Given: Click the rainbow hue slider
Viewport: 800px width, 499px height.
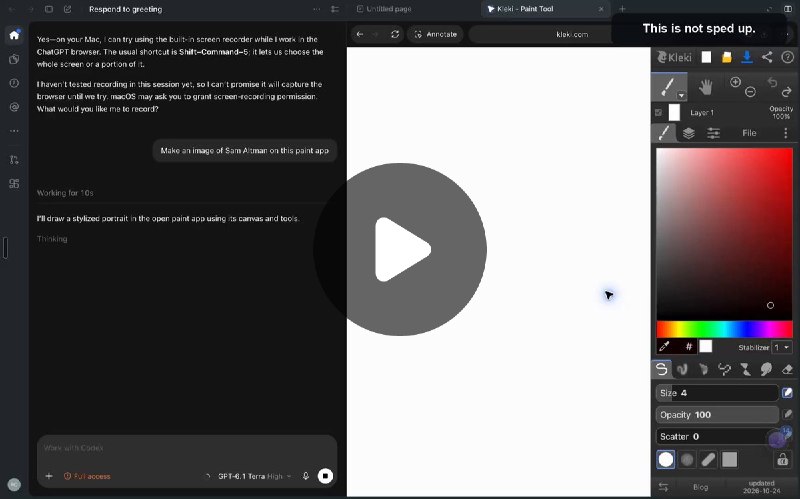Looking at the screenshot, I should (x=724, y=329).
